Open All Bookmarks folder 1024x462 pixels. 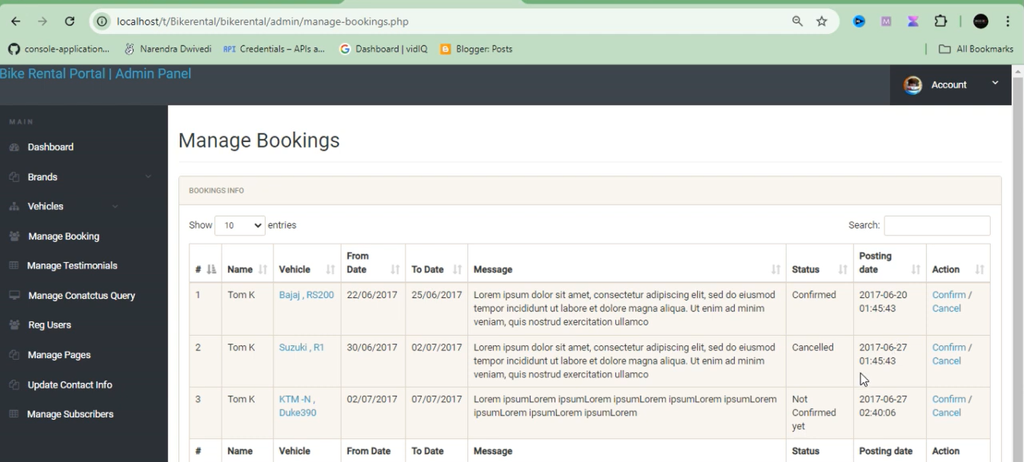pyautogui.click(x=976, y=49)
